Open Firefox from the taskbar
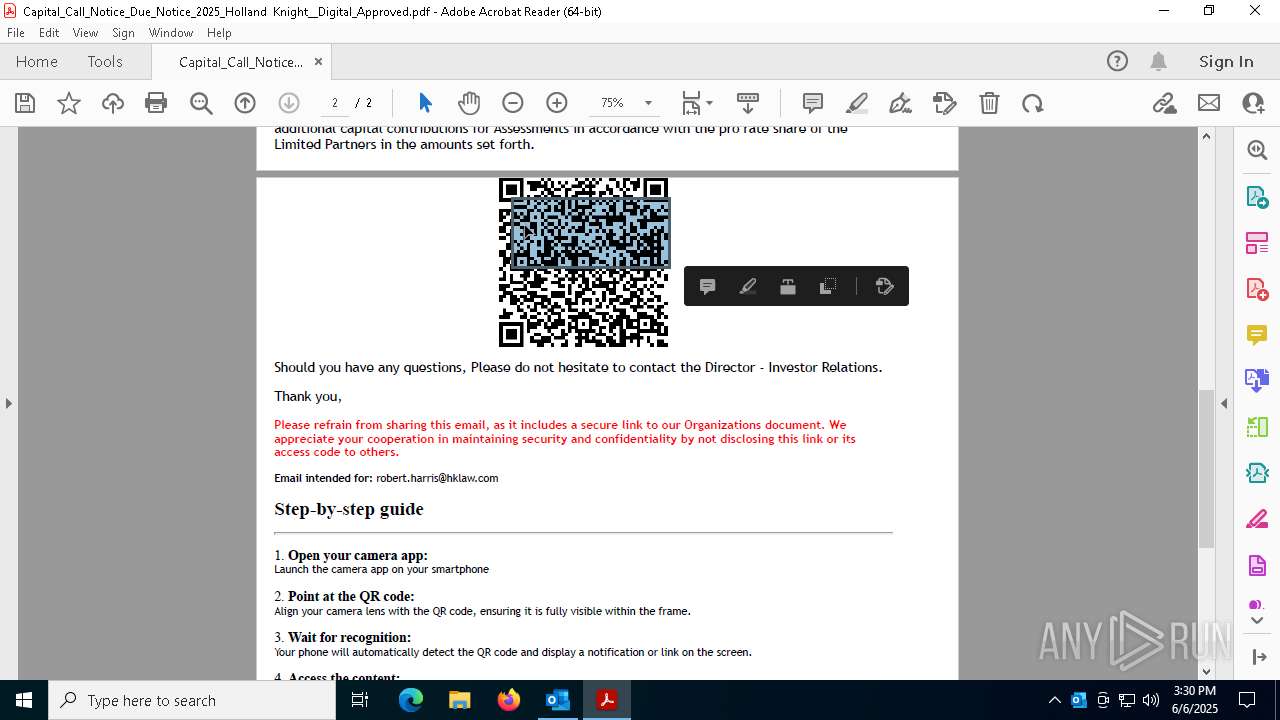Viewport: 1280px width, 720px height. (509, 700)
